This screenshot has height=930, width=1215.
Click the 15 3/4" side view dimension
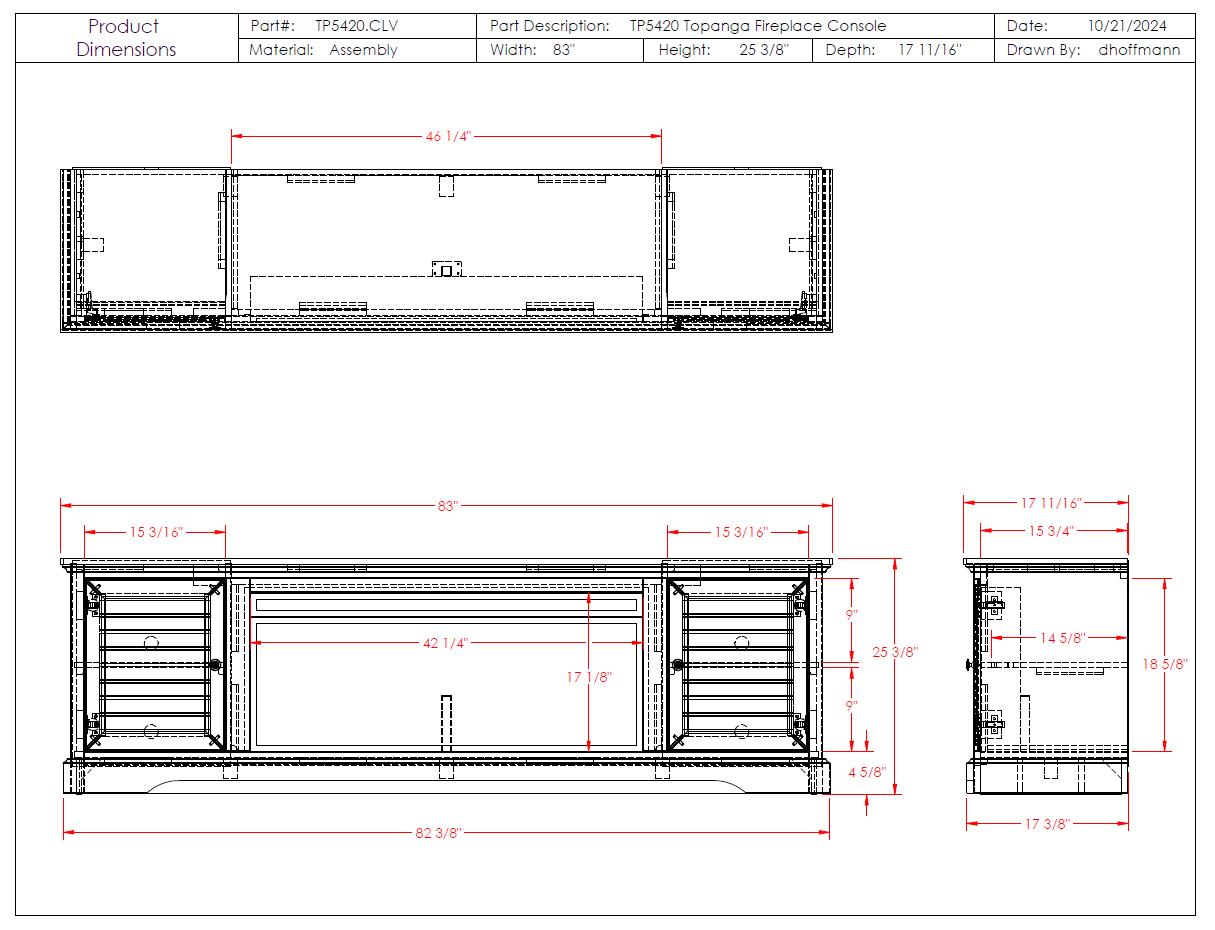1051,531
